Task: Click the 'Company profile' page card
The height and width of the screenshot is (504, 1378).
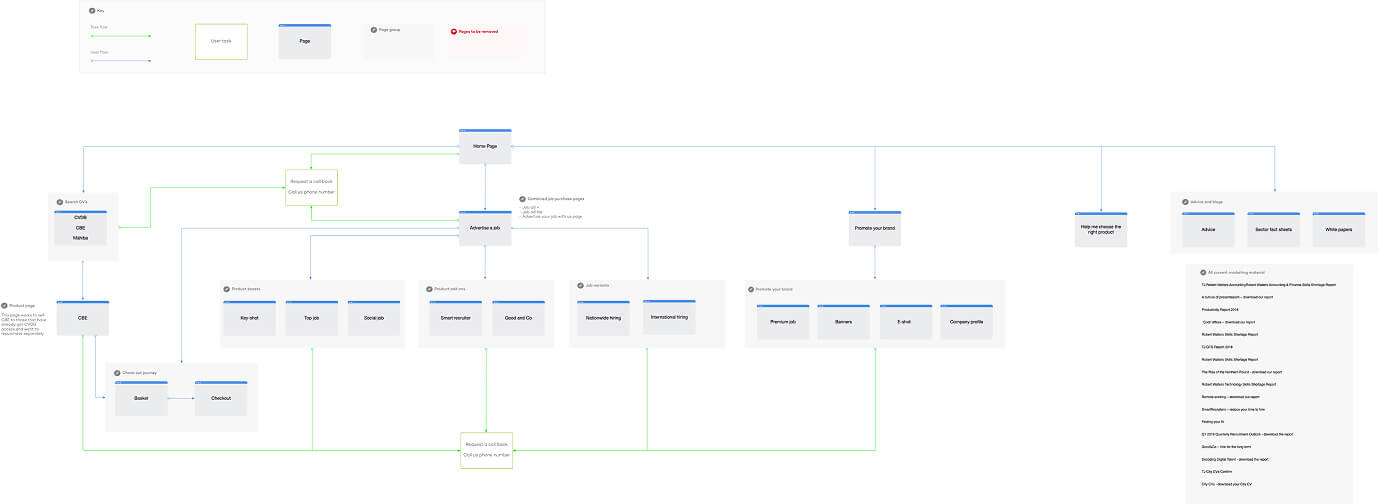Action: coord(965,322)
